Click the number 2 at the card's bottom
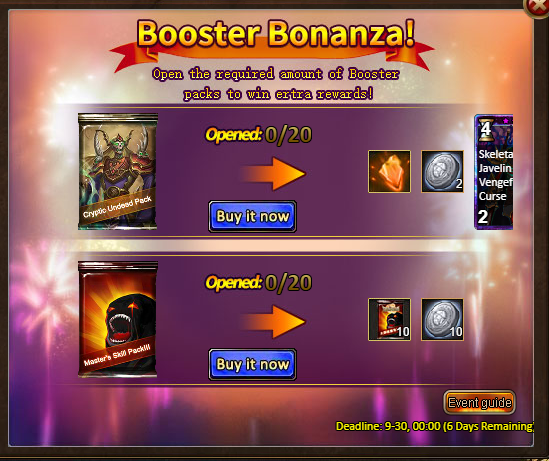 [x=483, y=217]
